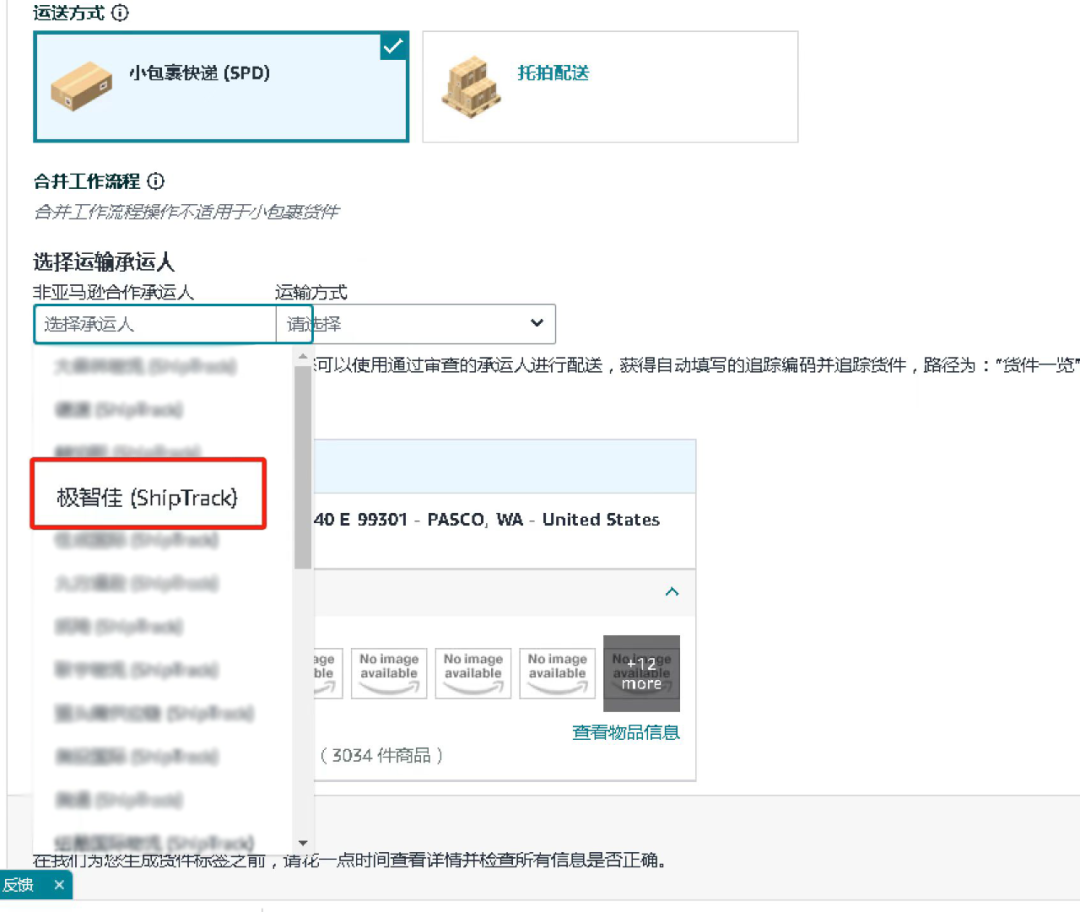Image resolution: width=1080 pixels, height=912 pixels.
Task: Open the +12 more product thumbnails tile
Action: click(x=641, y=673)
